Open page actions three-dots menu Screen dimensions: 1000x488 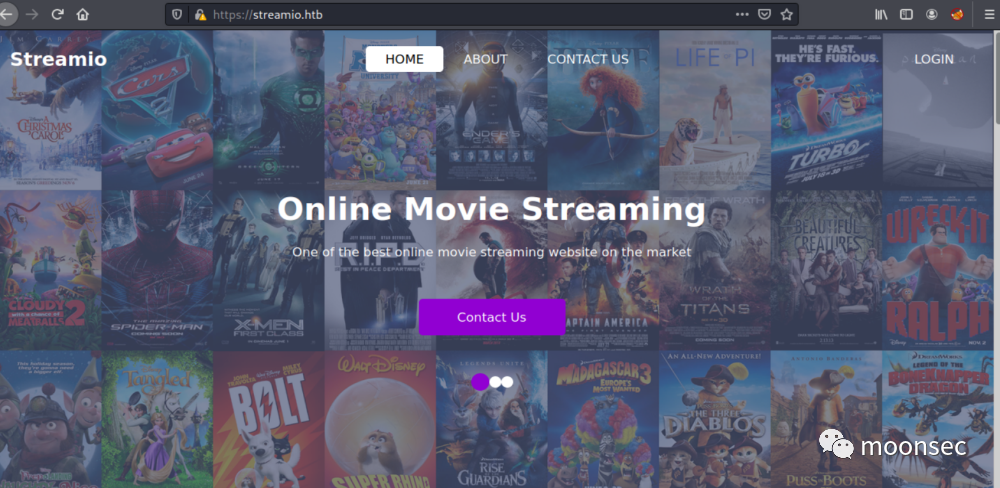pos(742,14)
